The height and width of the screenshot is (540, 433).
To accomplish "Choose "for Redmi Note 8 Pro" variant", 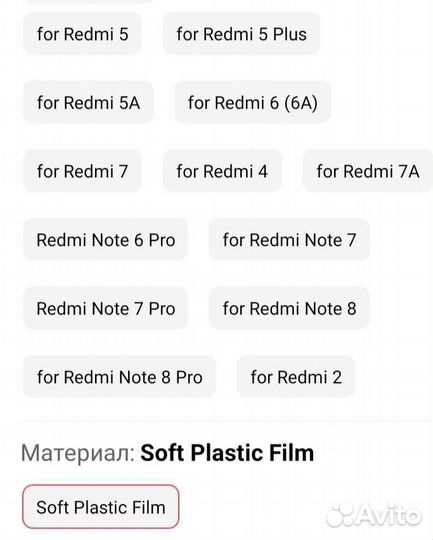I will point(119,376).
